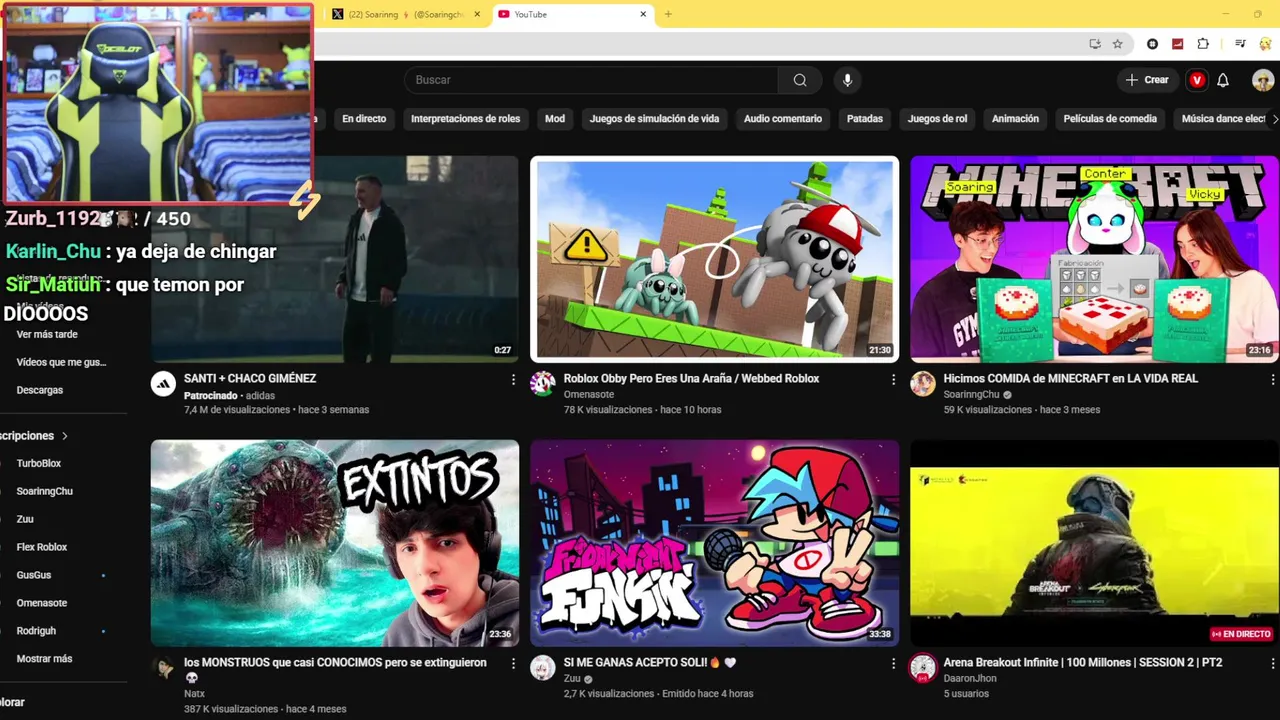
Task: Expand the subscriptions section chevron
Action: click(65, 436)
